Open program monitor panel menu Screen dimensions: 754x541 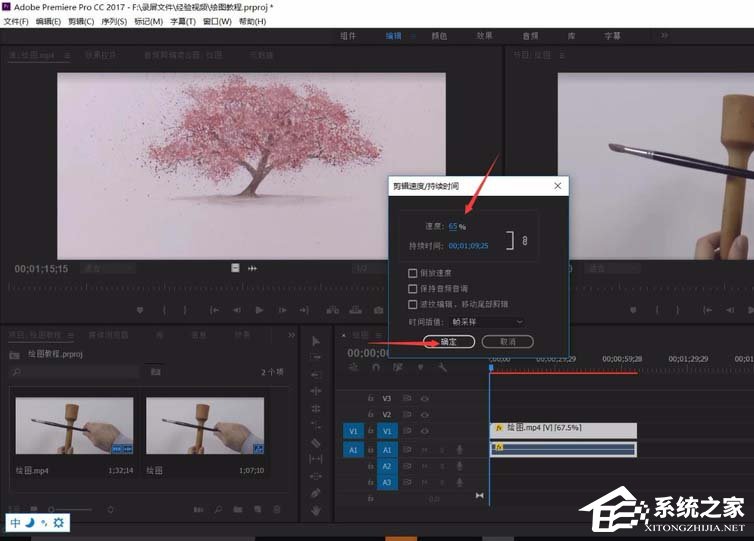click(562, 56)
